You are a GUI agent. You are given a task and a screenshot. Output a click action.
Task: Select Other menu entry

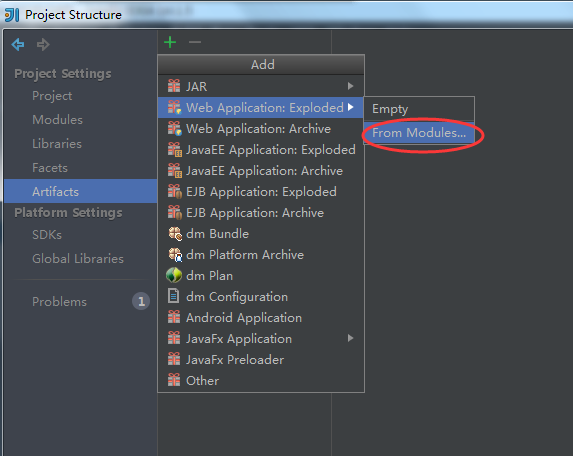point(261,380)
